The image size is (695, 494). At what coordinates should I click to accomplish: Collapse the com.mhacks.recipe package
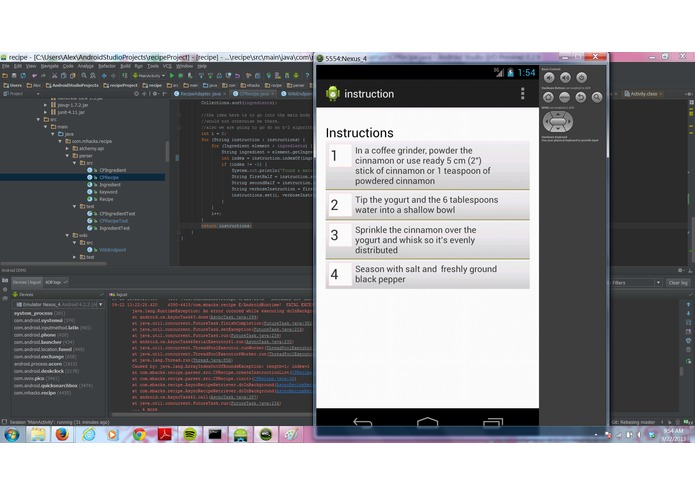60,141
